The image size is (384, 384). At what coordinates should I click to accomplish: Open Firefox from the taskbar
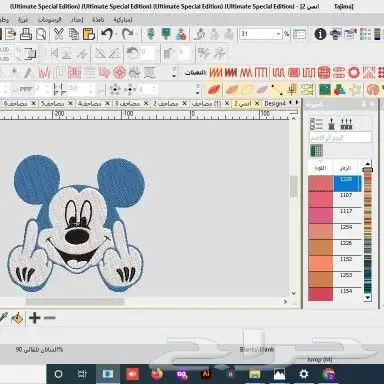[157, 374]
